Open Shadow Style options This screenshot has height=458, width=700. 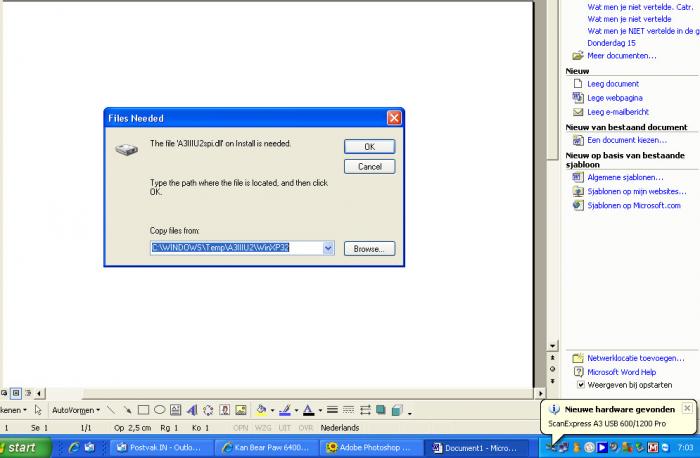381,410
